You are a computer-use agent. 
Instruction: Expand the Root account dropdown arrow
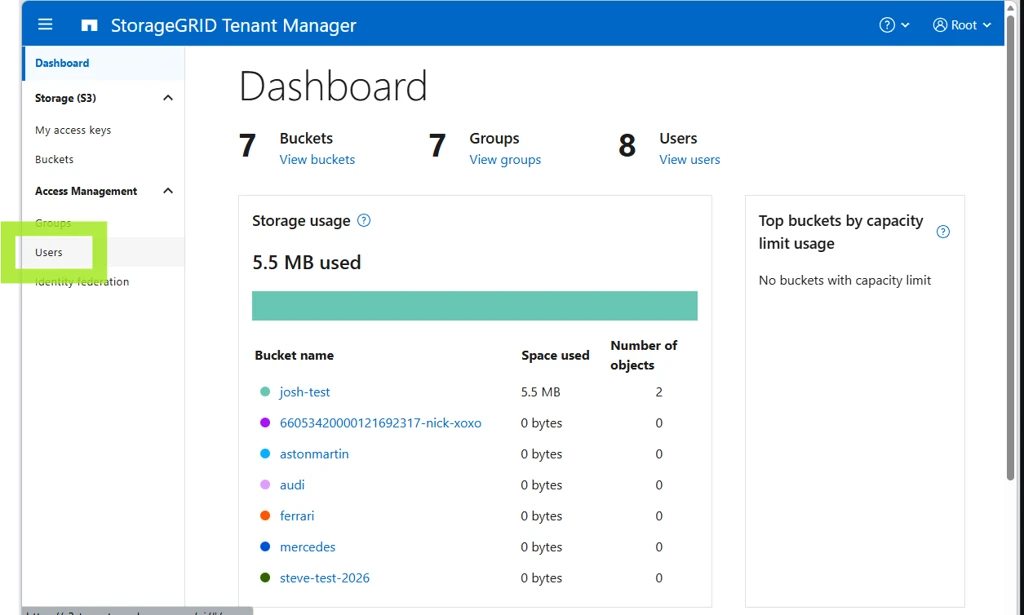(987, 25)
